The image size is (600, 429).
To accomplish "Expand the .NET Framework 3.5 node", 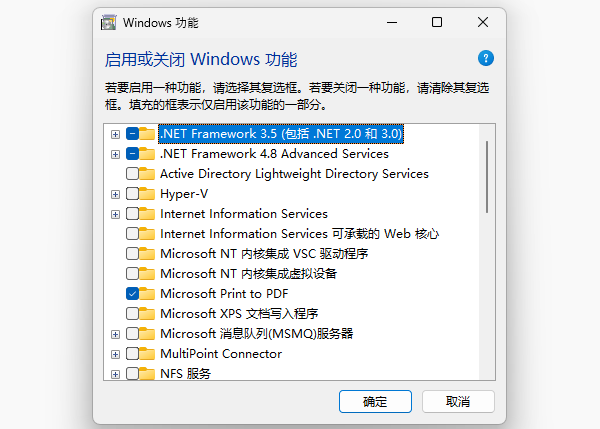I will point(116,134).
